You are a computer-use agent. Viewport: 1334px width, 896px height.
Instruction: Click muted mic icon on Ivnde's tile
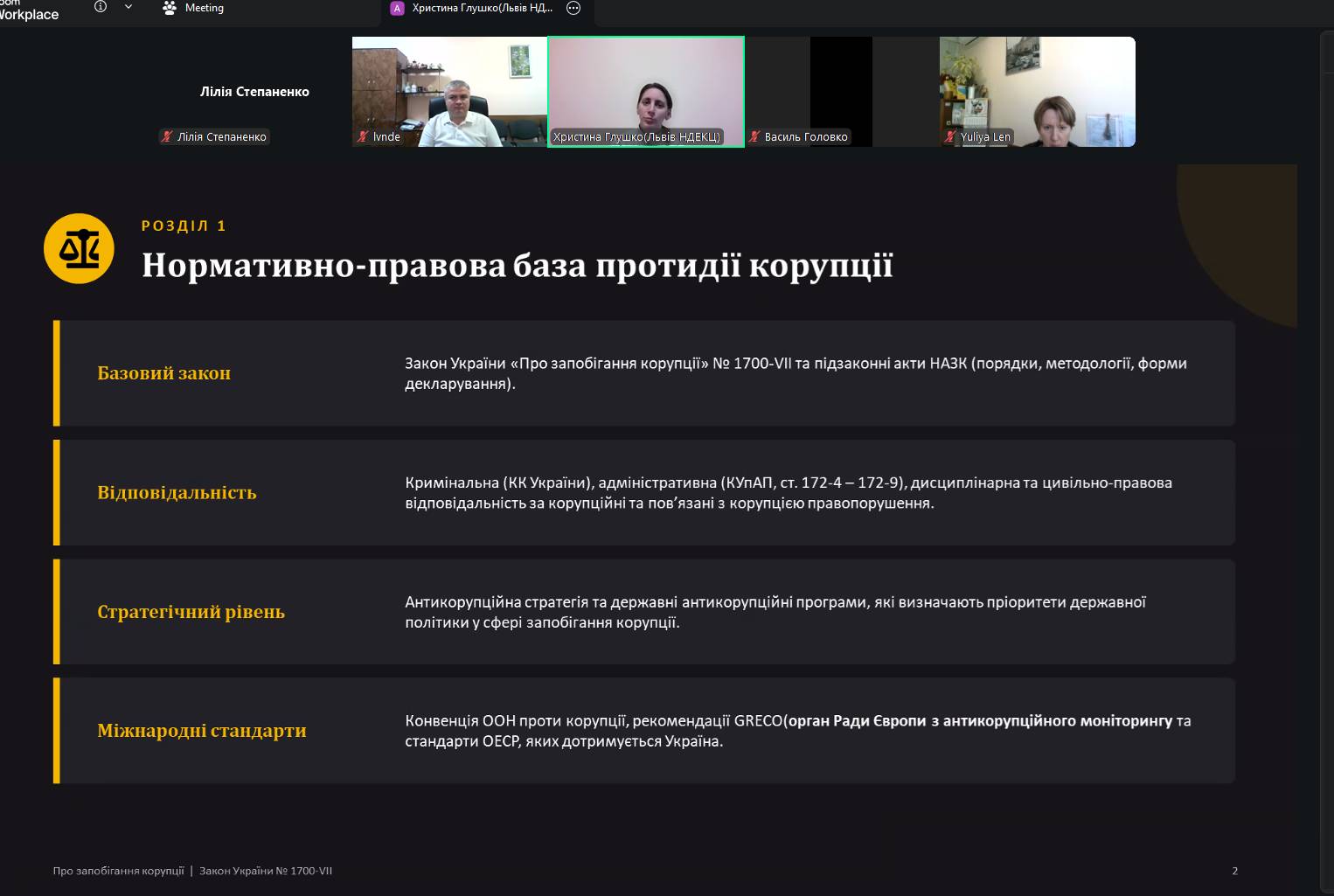(x=362, y=136)
